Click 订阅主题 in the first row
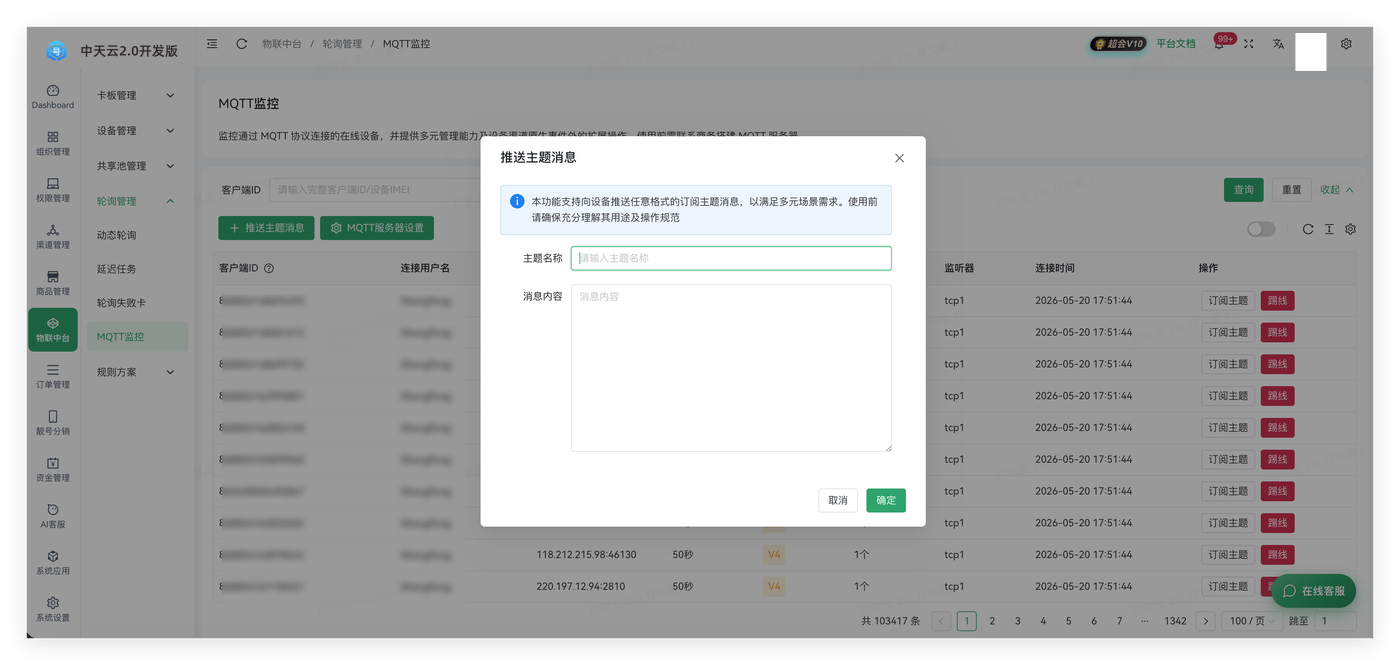 pyautogui.click(x=1228, y=300)
